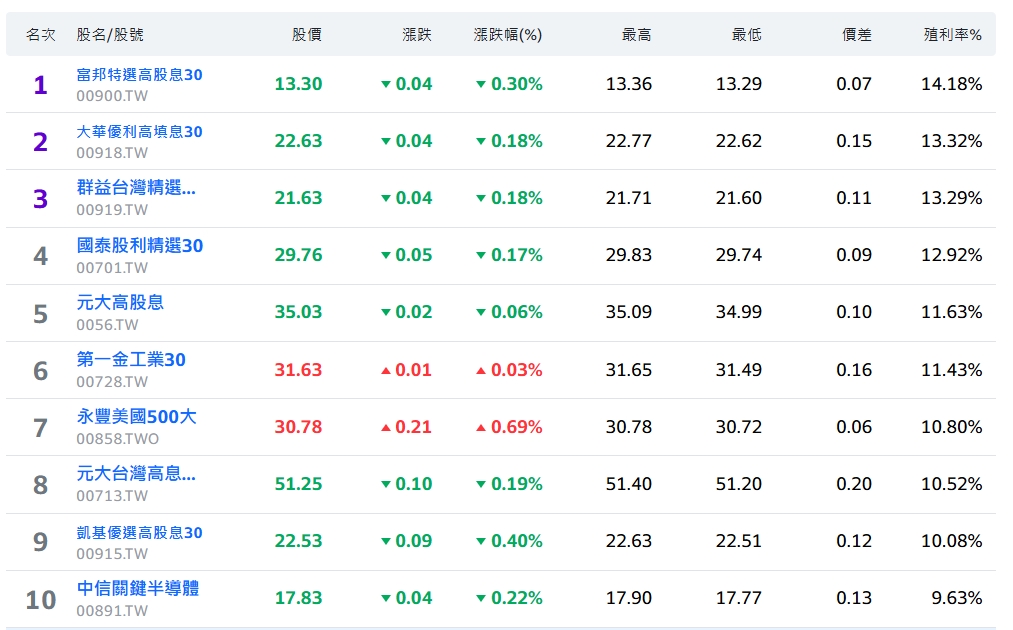Click the red up arrow beside 0.03%
This screenshot has height=630, width=1013.
point(481,371)
